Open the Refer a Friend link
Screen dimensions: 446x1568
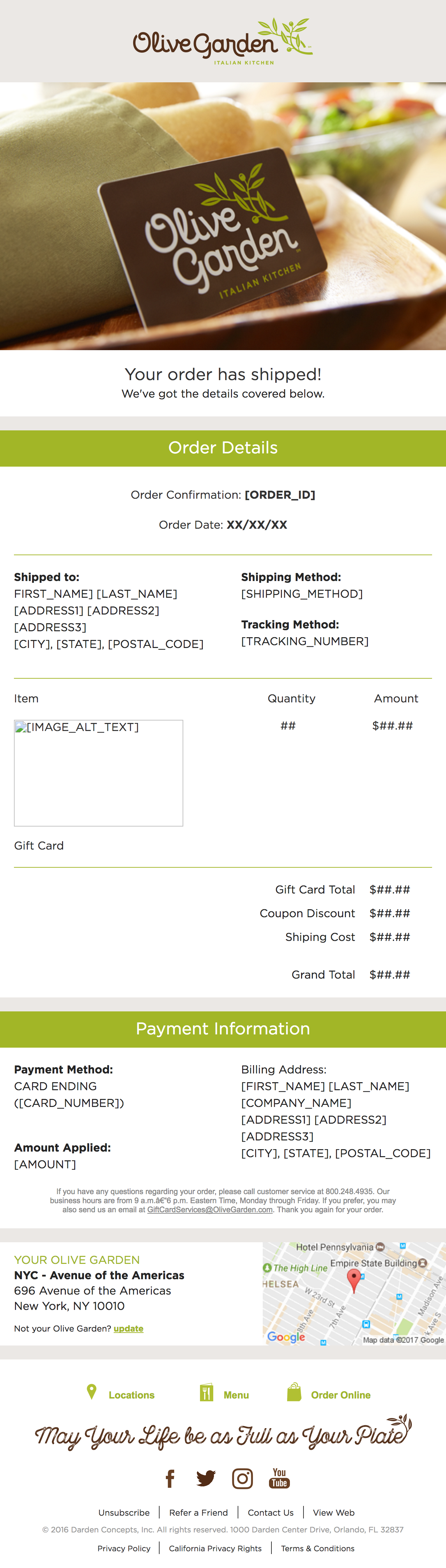coord(198,1512)
